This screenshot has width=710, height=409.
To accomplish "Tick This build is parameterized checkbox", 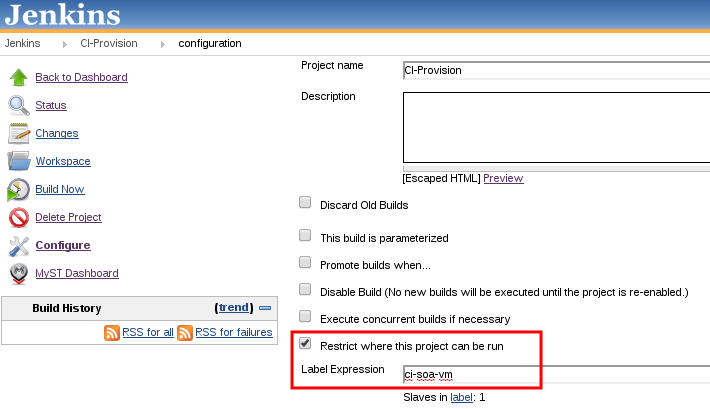I will pos(305,235).
